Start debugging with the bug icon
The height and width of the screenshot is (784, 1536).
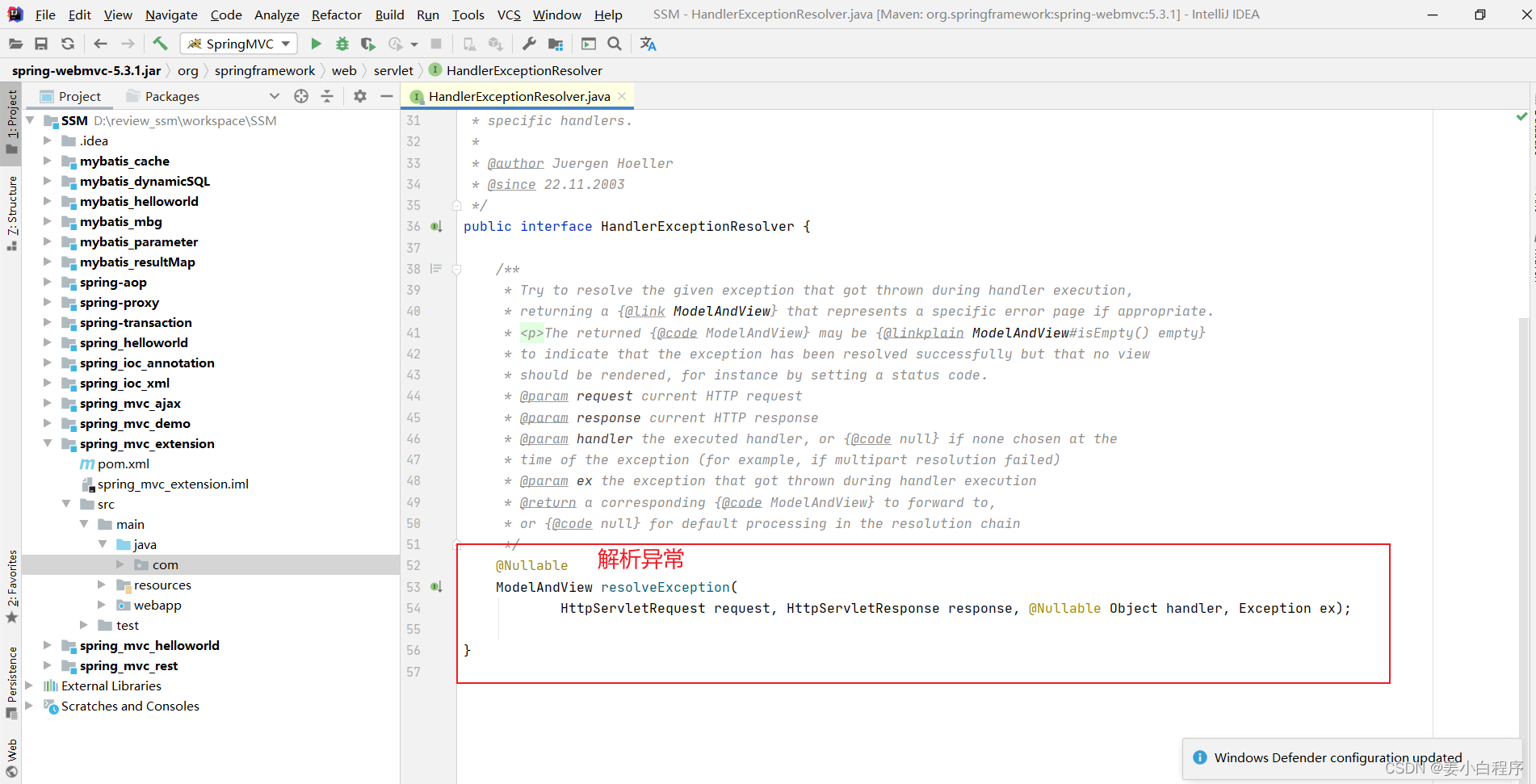click(x=342, y=44)
